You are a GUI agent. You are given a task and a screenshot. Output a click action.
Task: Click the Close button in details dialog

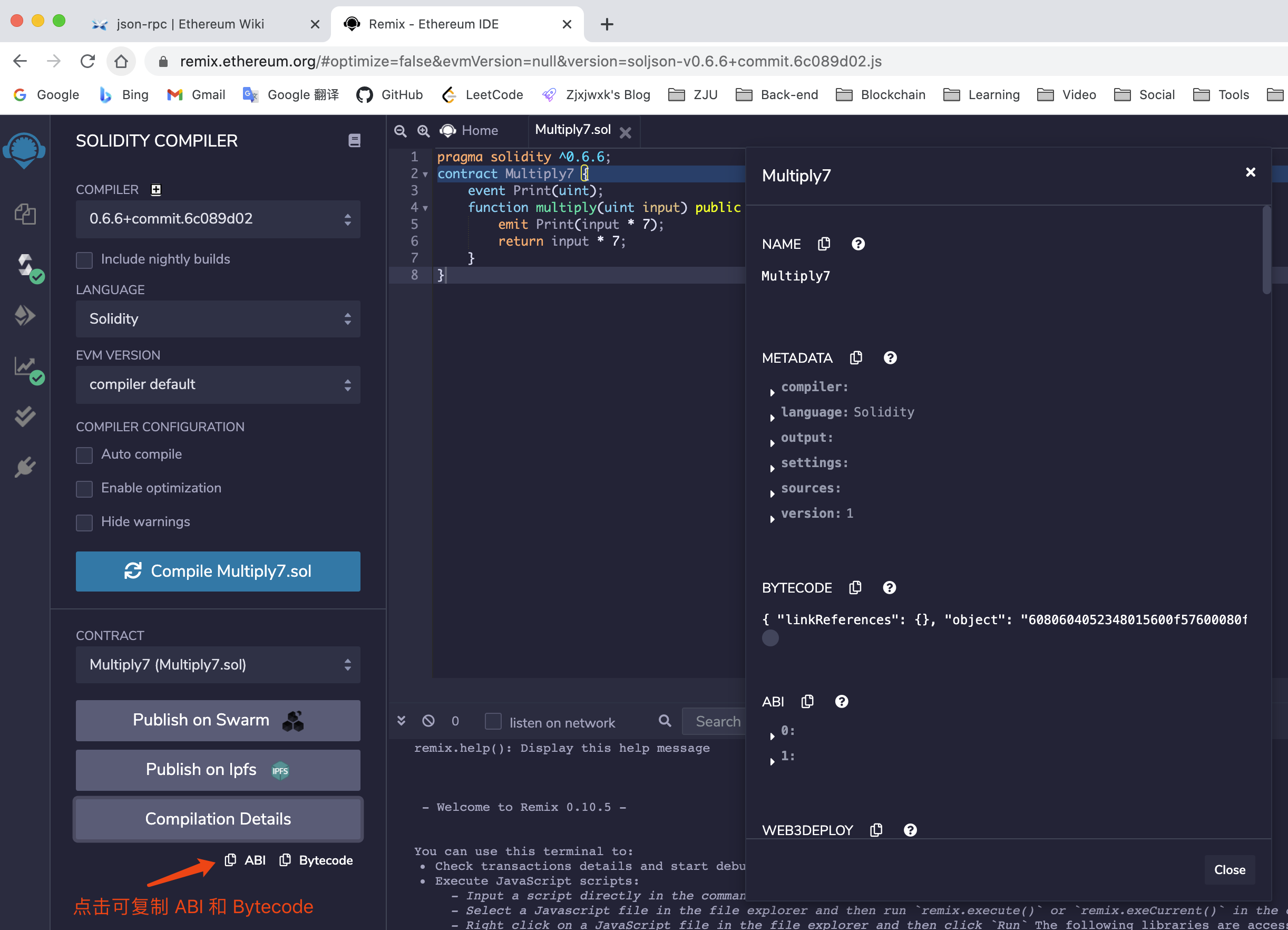click(x=1230, y=870)
